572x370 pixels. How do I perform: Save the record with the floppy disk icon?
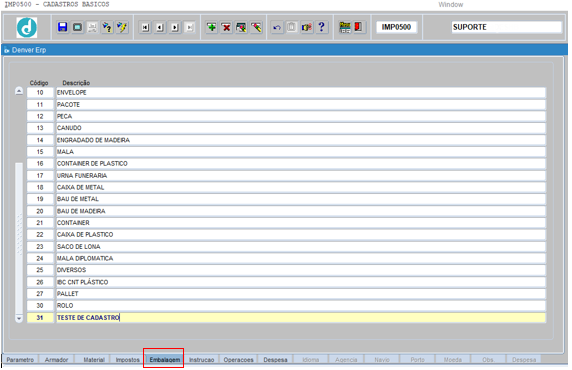point(62,27)
